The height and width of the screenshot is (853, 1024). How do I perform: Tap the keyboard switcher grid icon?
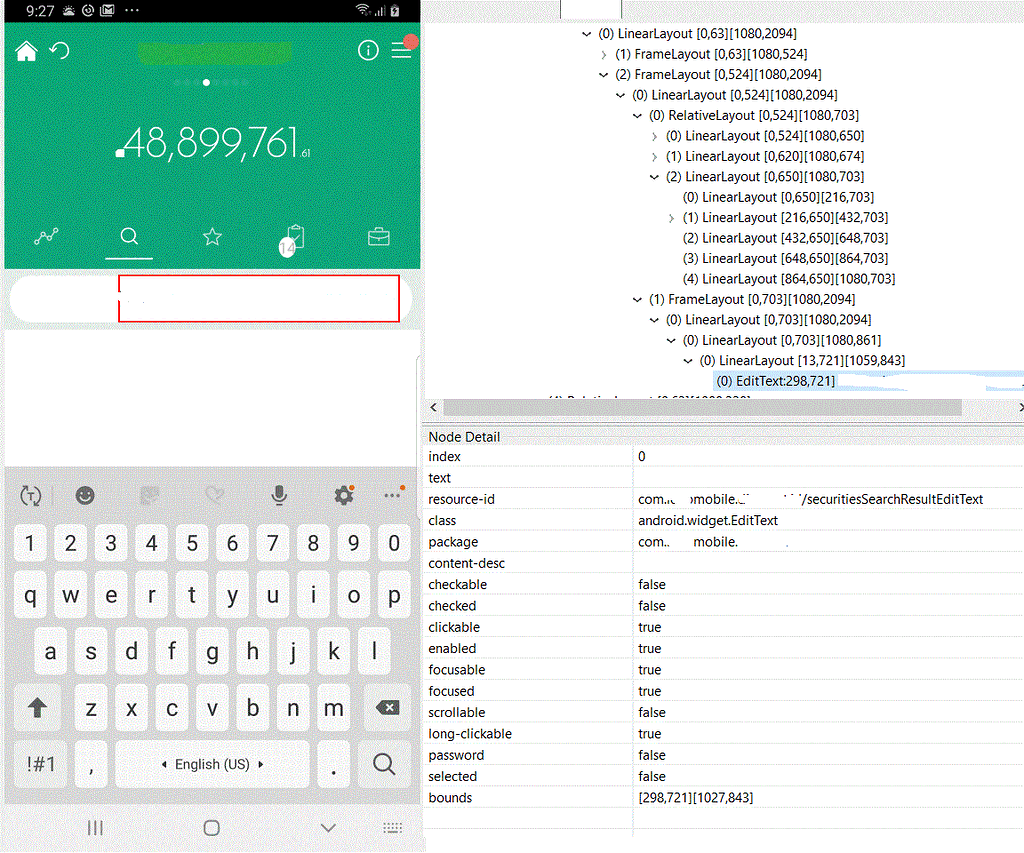[x=392, y=828]
